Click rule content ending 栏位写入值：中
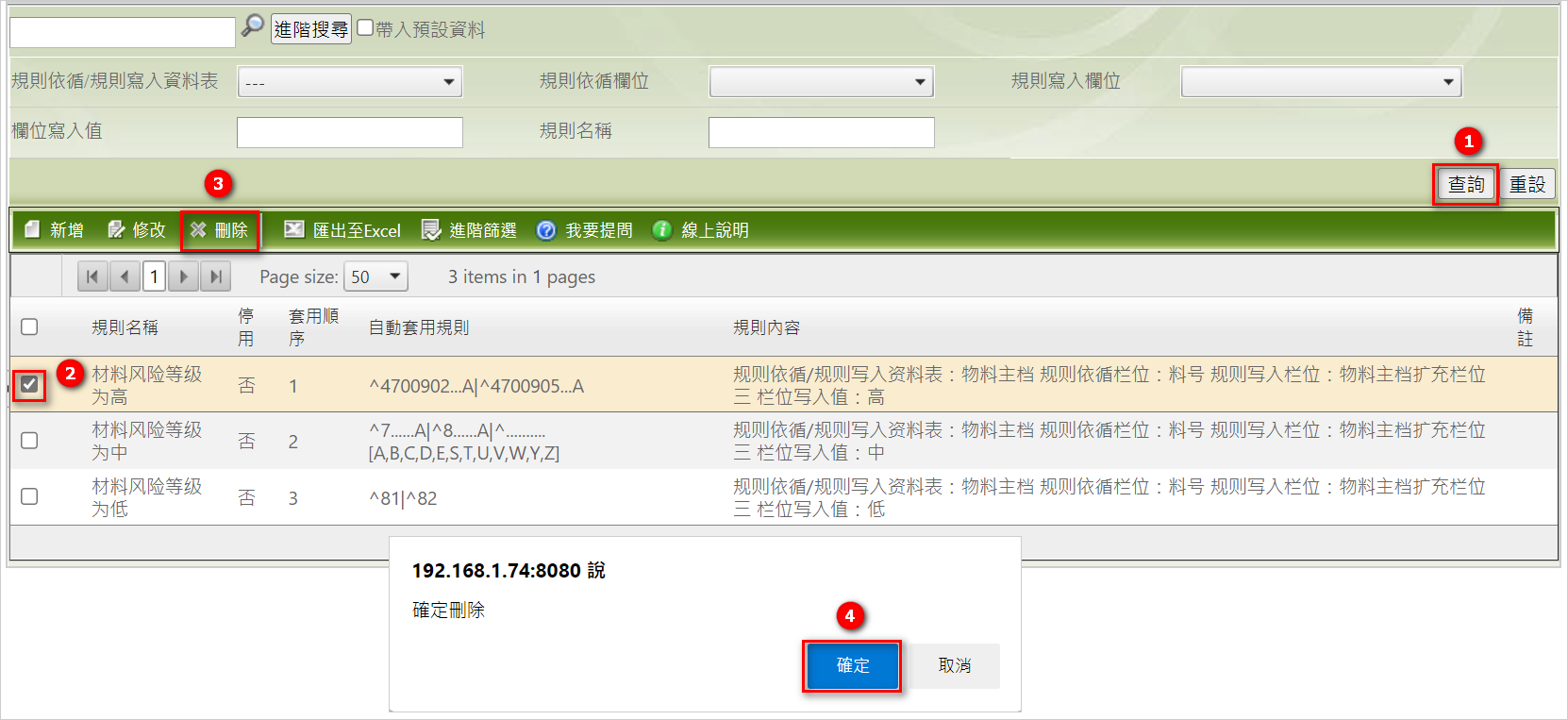 pos(1109,441)
